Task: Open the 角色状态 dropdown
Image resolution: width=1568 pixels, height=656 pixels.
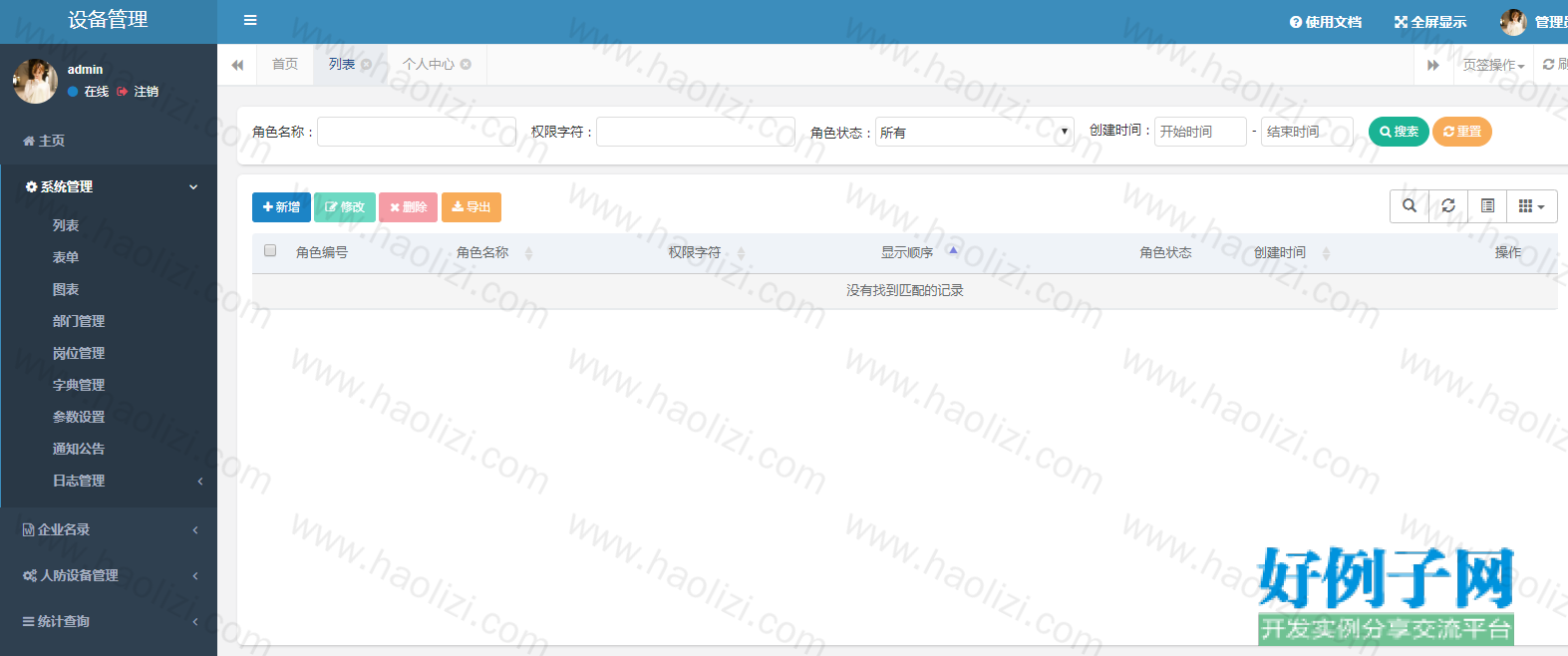Action: 975,132
